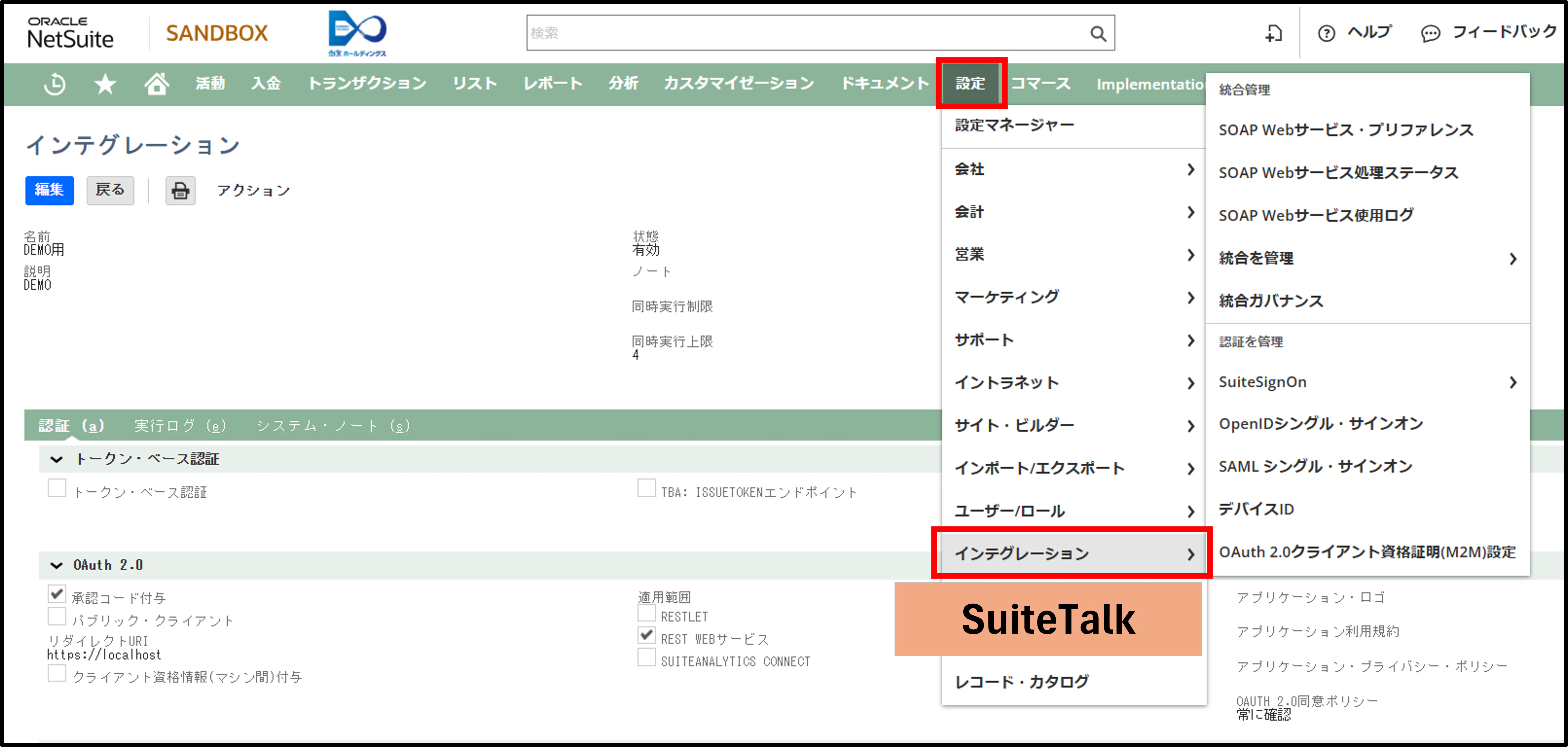
Task: Open SOAP Webサービス・プリファレンス
Action: coord(1346,130)
